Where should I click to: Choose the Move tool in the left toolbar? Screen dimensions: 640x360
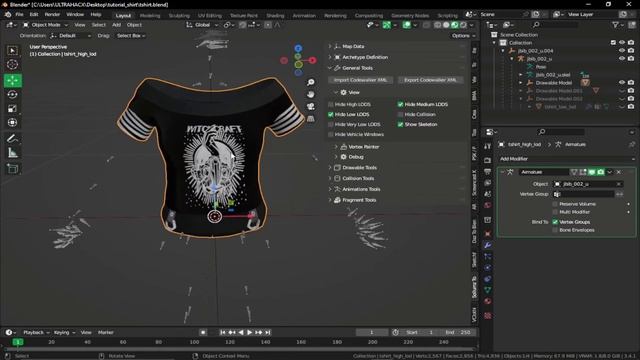[x=13, y=80]
